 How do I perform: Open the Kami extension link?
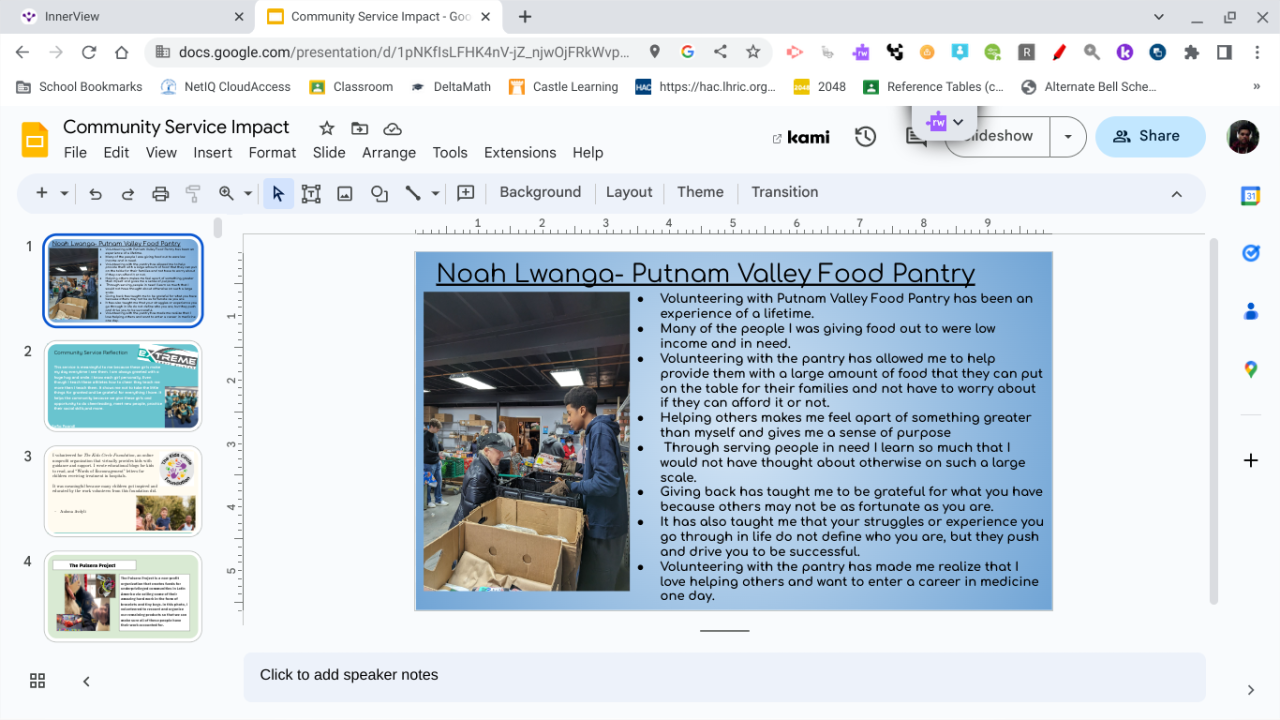(x=801, y=137)
